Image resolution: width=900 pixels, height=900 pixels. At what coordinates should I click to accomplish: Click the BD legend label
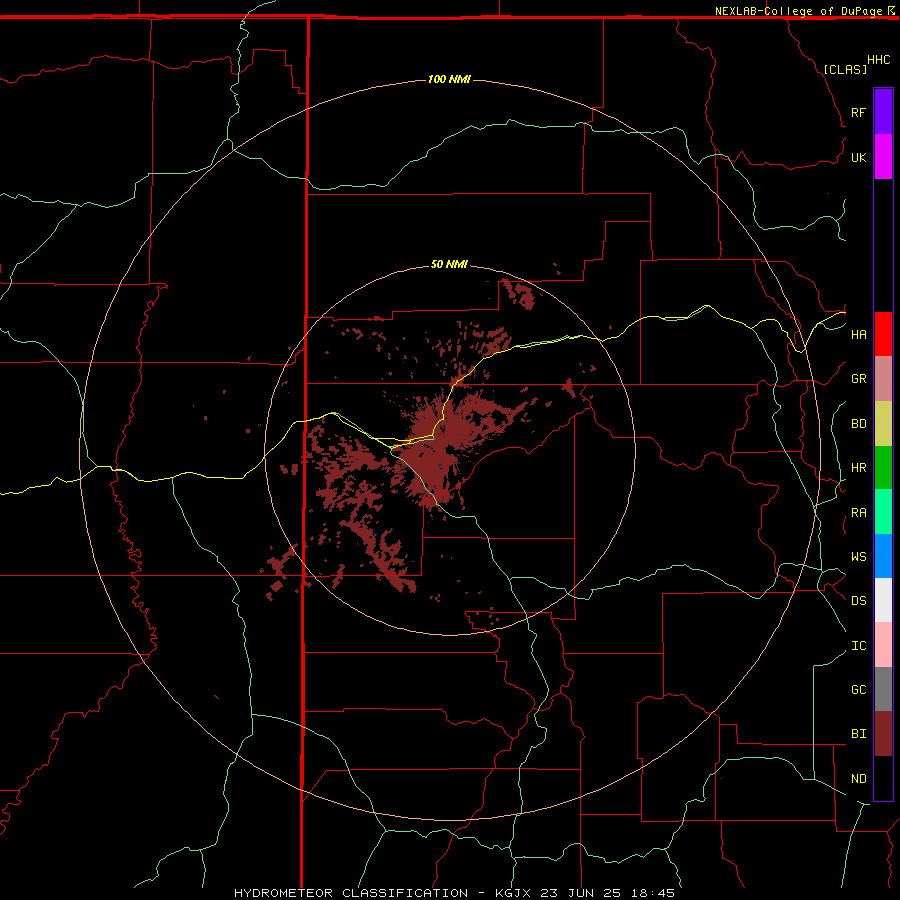pyautogui.click(x=858, y=424)
